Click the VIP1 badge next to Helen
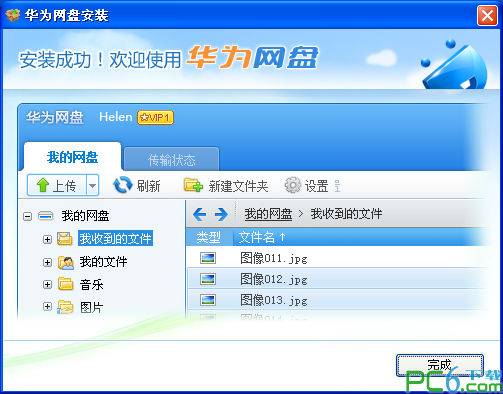This screenshot has width=503, height=394. 156,117
